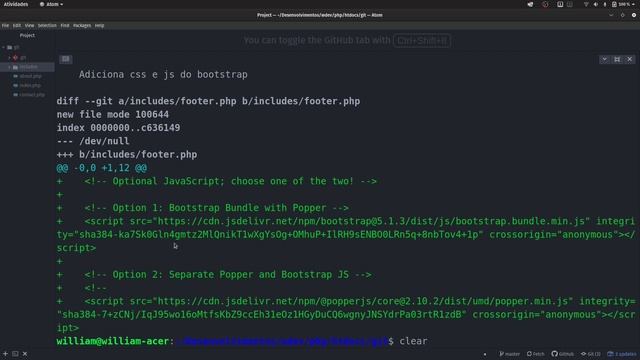Collapse the root git project folder

[4, 47]
